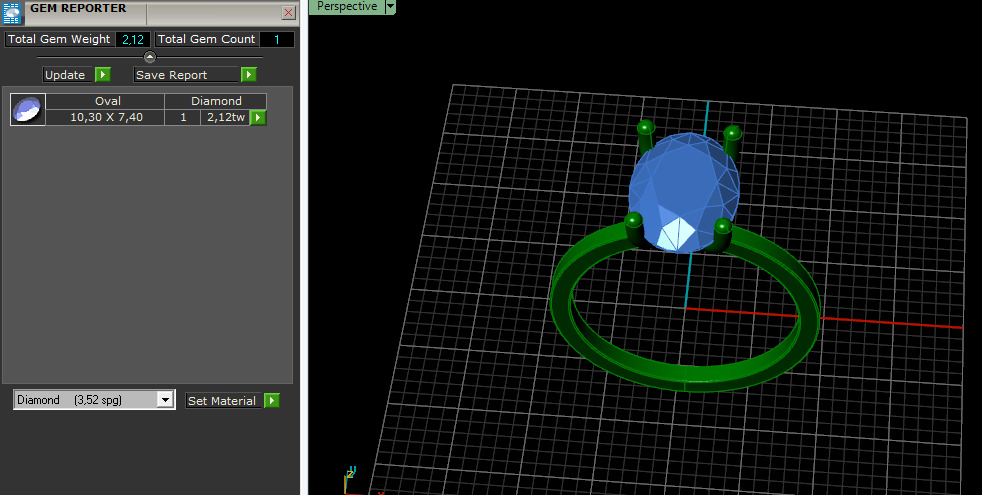Click the Update button
Screen dimensions: 982x495
[x=67, y=75]
